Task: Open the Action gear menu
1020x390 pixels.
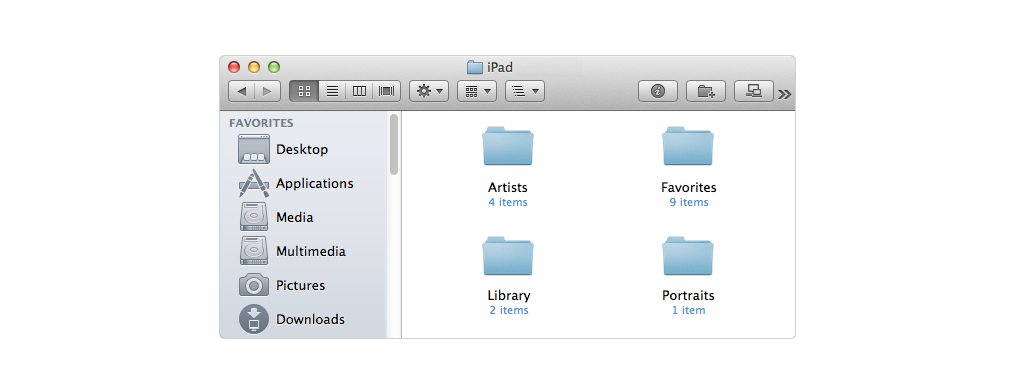Action: [x=429, y=91]
